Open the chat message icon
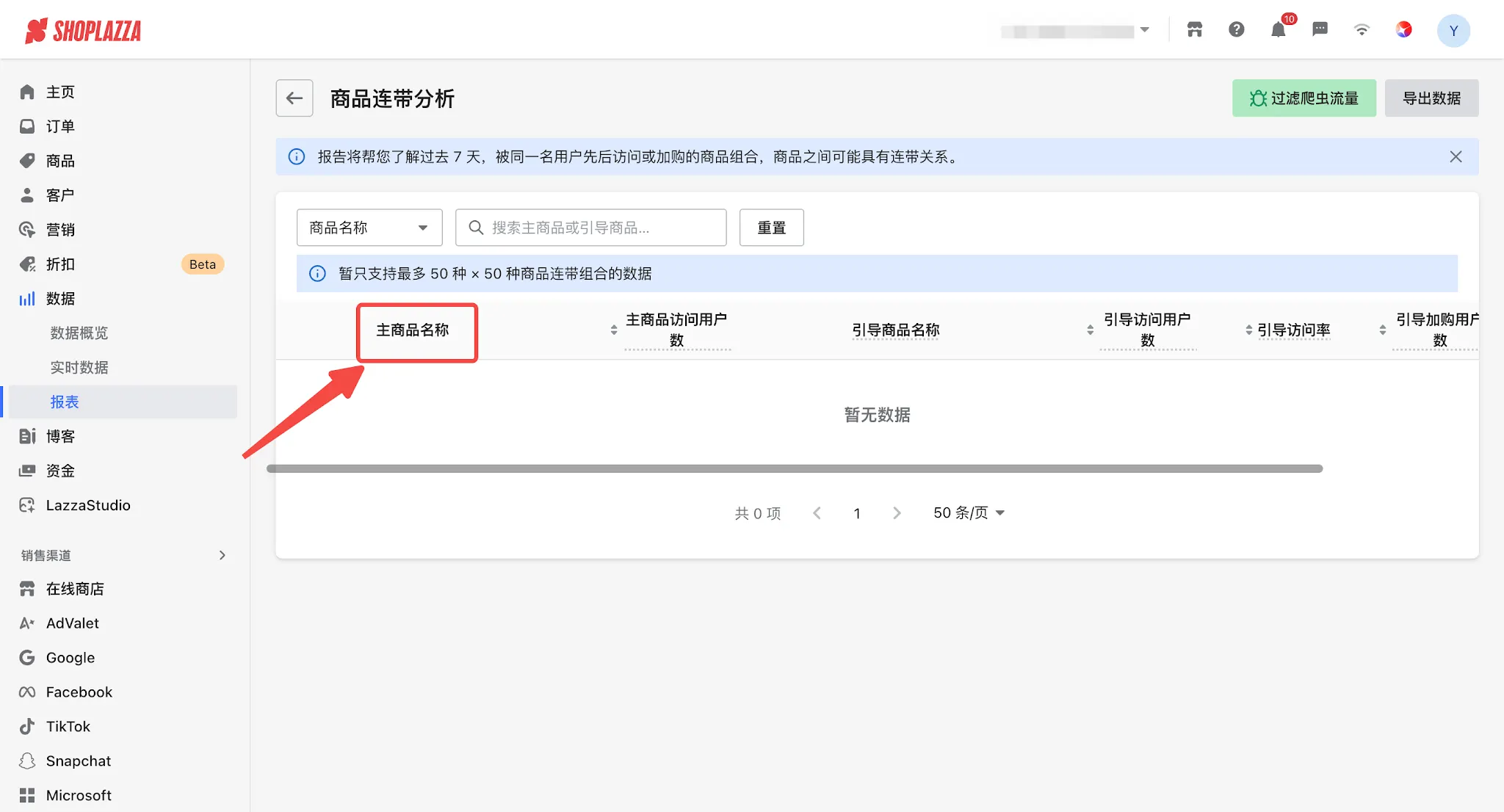Screen dimensions: 1504x812 (x=1320, y=30)
